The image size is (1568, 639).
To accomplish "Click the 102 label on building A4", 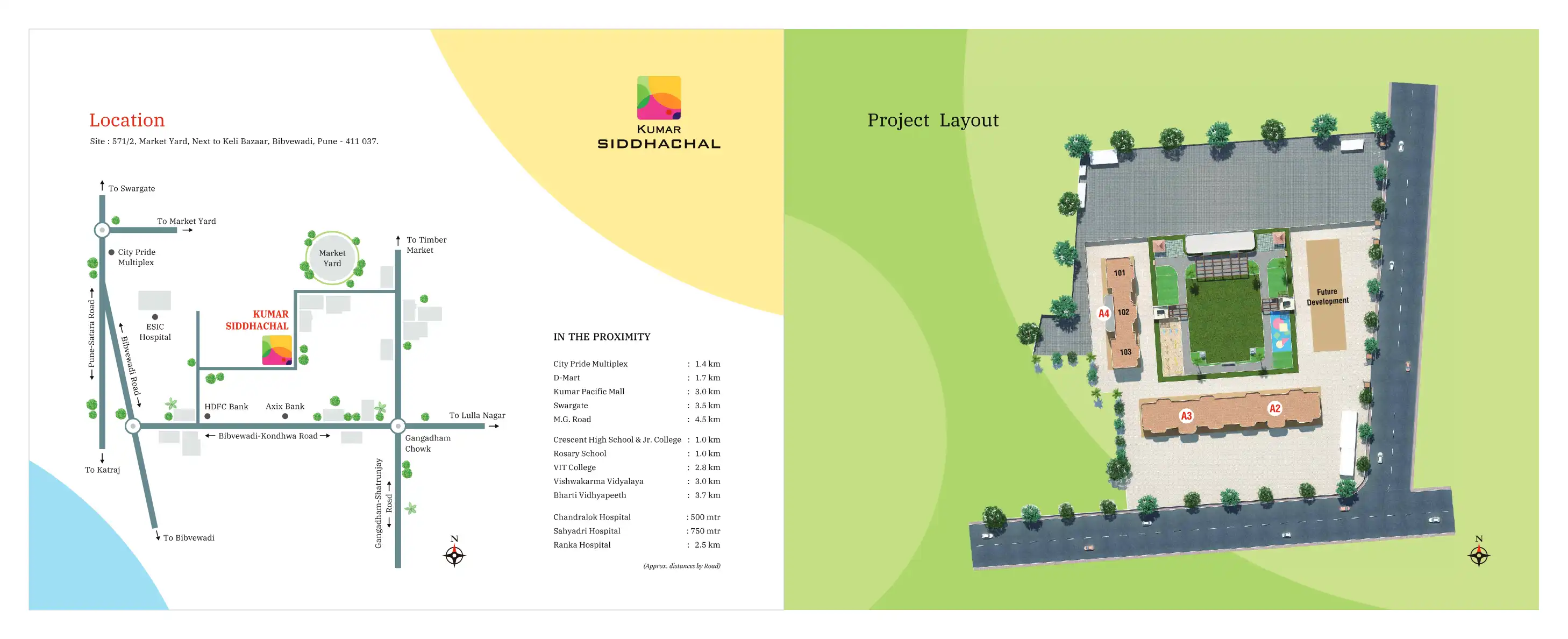I will (1123, 313).
